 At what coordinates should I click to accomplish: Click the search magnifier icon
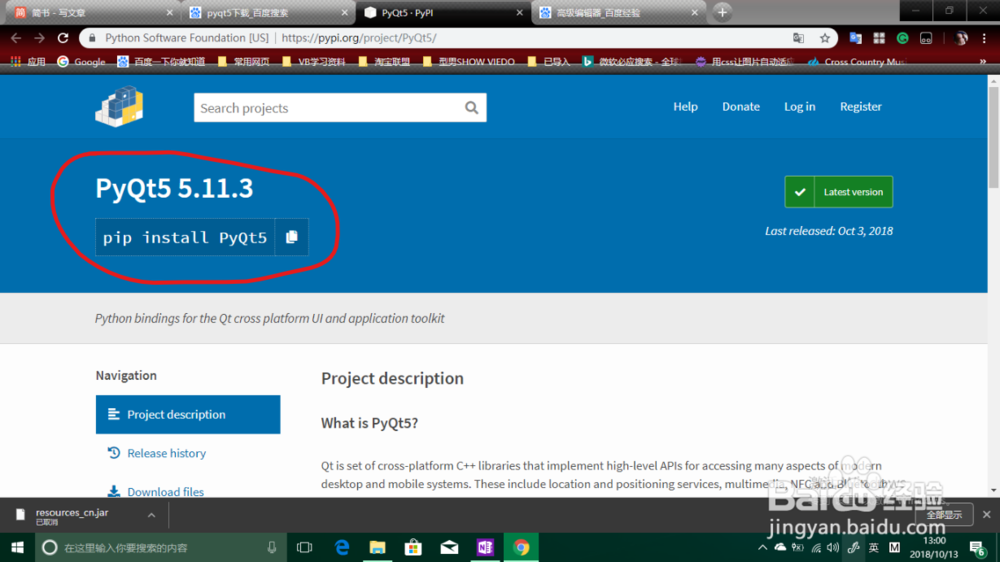point(471,108)
